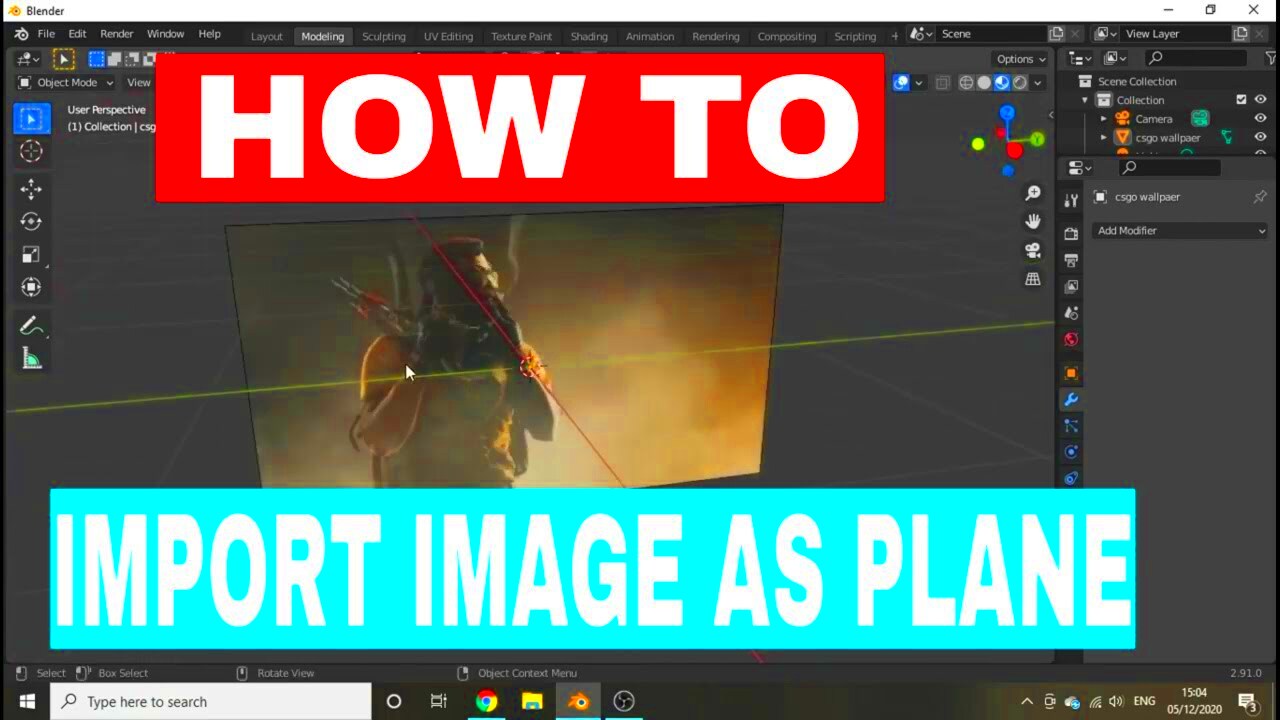The image size is (1280, 720).
Task: Open the Edit menu
Action: point(77,34)
